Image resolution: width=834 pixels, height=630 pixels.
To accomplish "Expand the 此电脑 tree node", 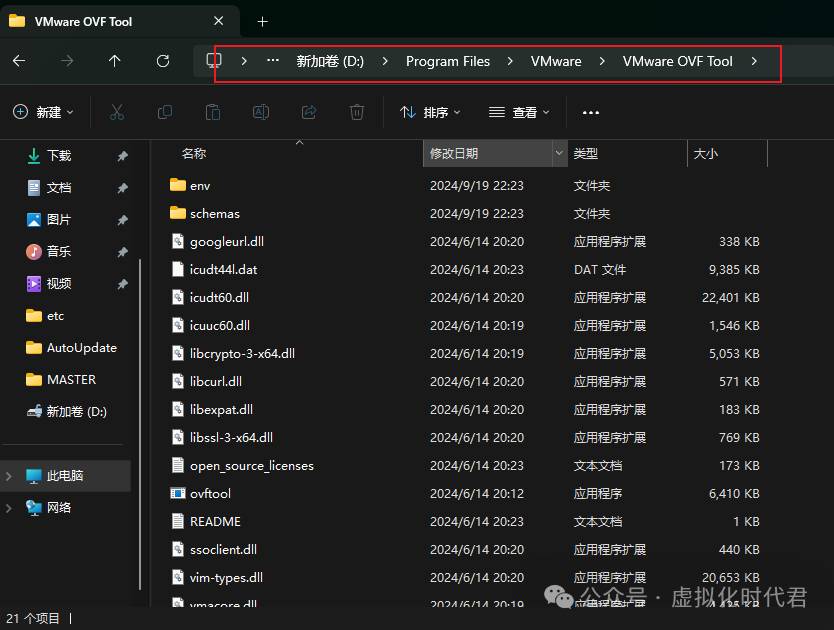I will (9, 476).
